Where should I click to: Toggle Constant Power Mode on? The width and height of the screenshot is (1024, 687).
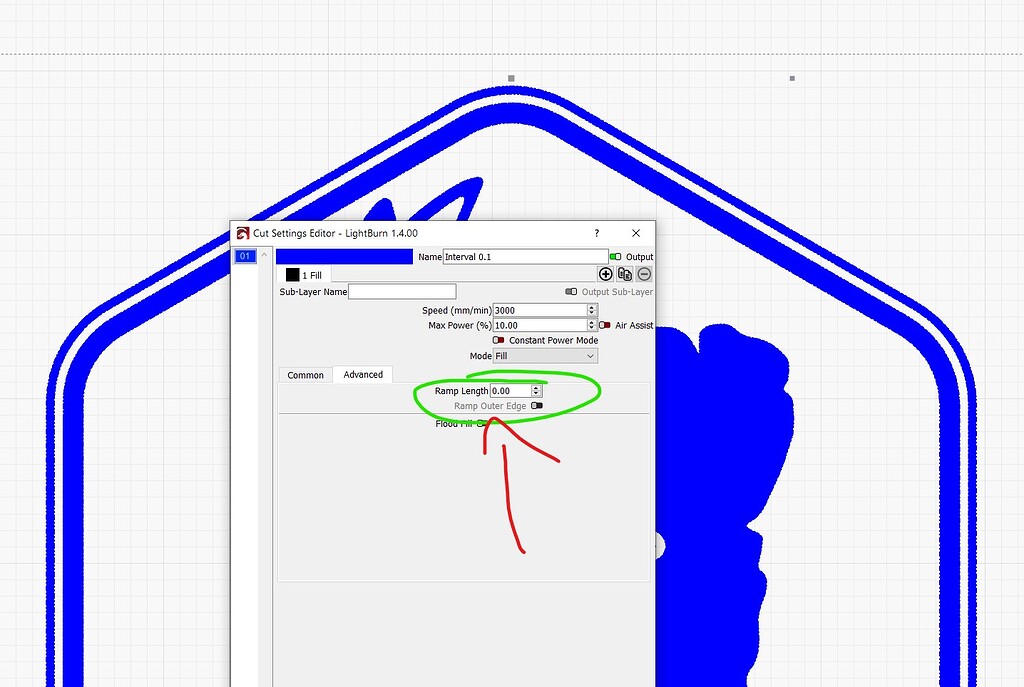click(498, 340)
